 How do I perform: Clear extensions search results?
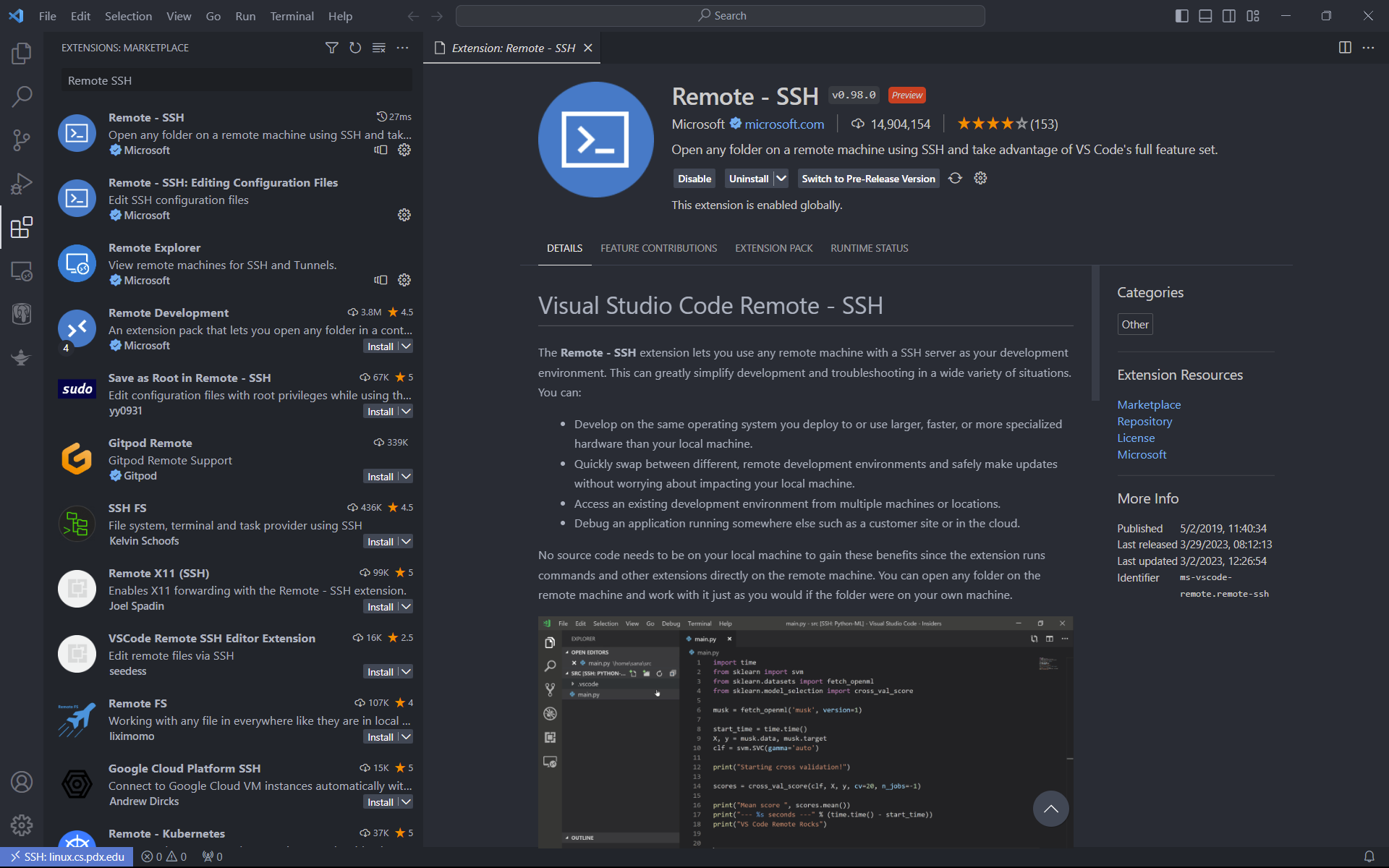379,48
